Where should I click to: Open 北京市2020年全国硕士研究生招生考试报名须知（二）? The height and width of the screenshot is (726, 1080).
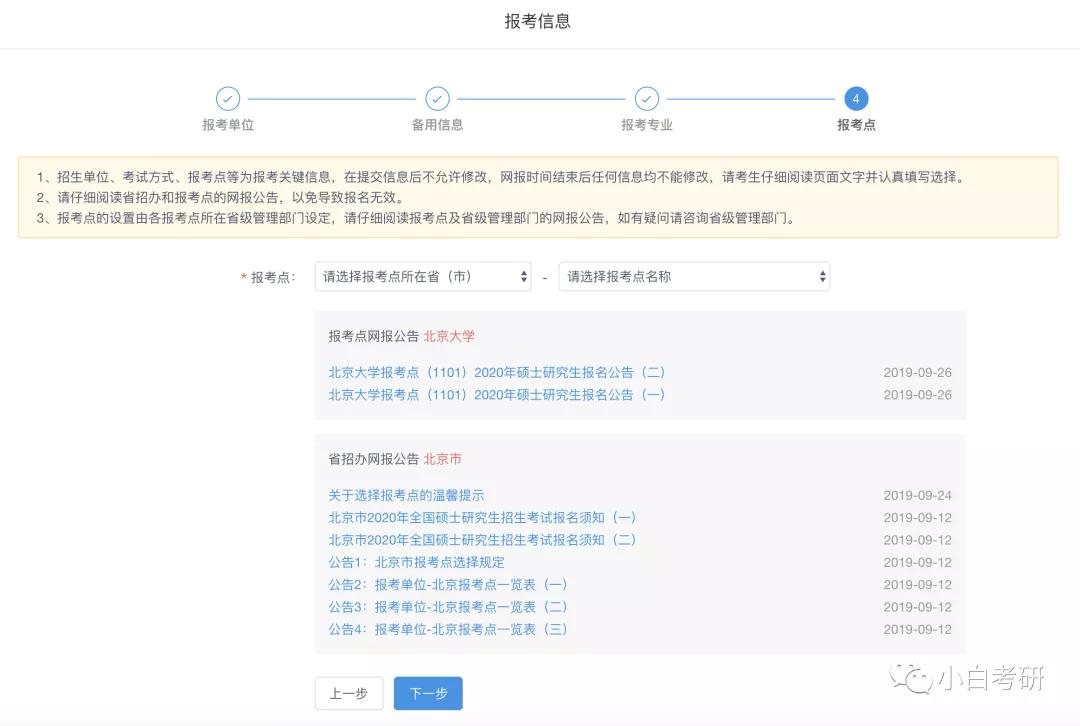click(482, 540)
